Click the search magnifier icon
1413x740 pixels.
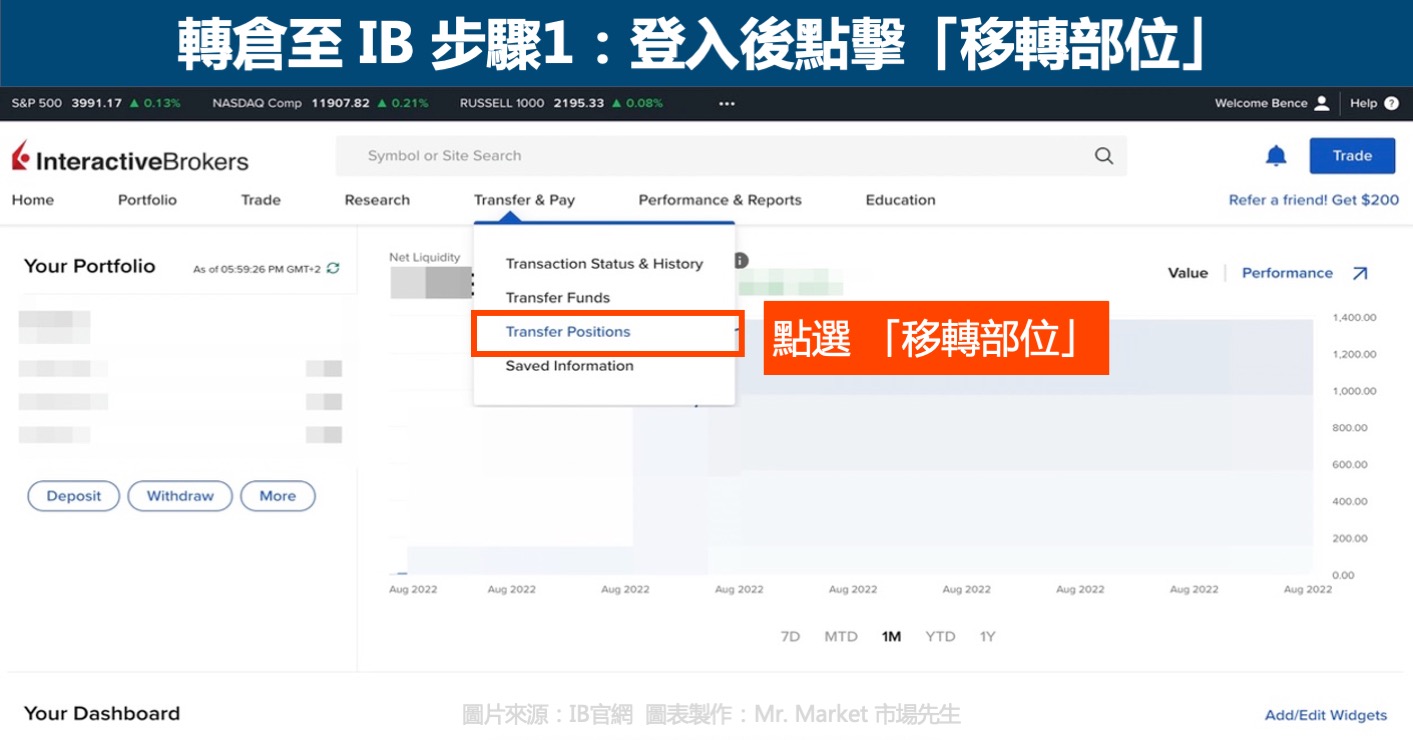click(1104, 156)
